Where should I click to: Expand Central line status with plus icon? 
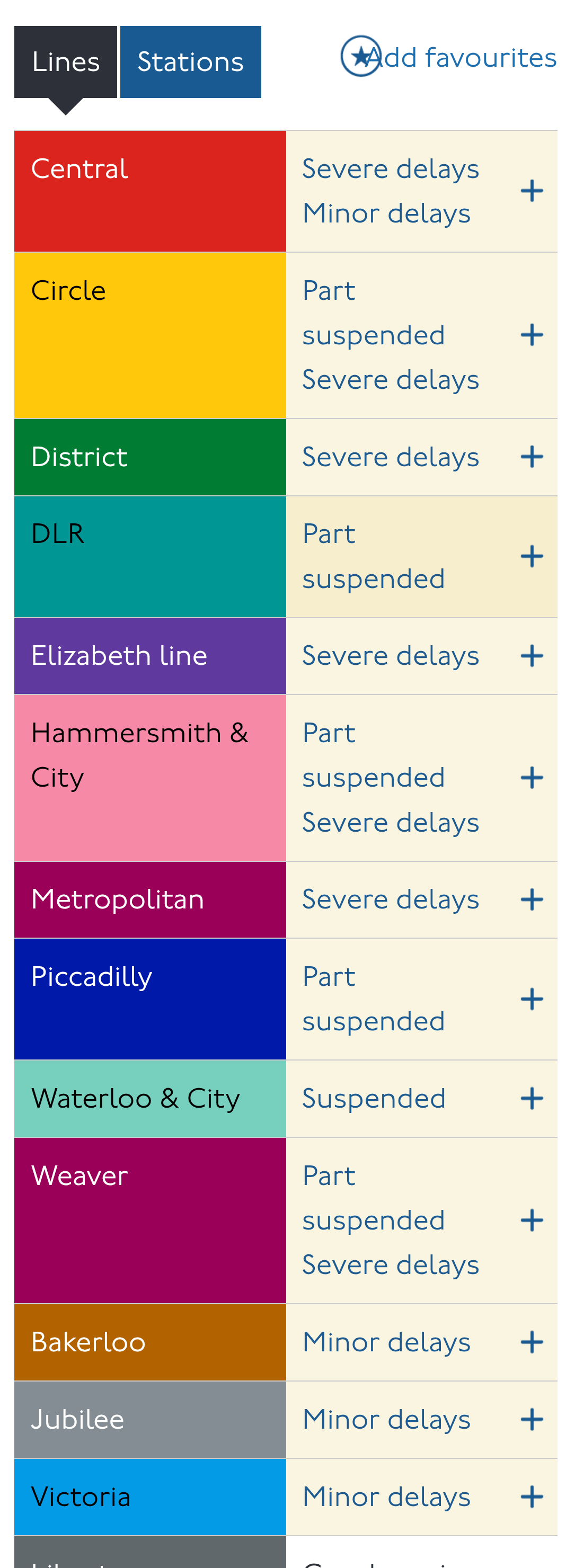pos(532,191)
